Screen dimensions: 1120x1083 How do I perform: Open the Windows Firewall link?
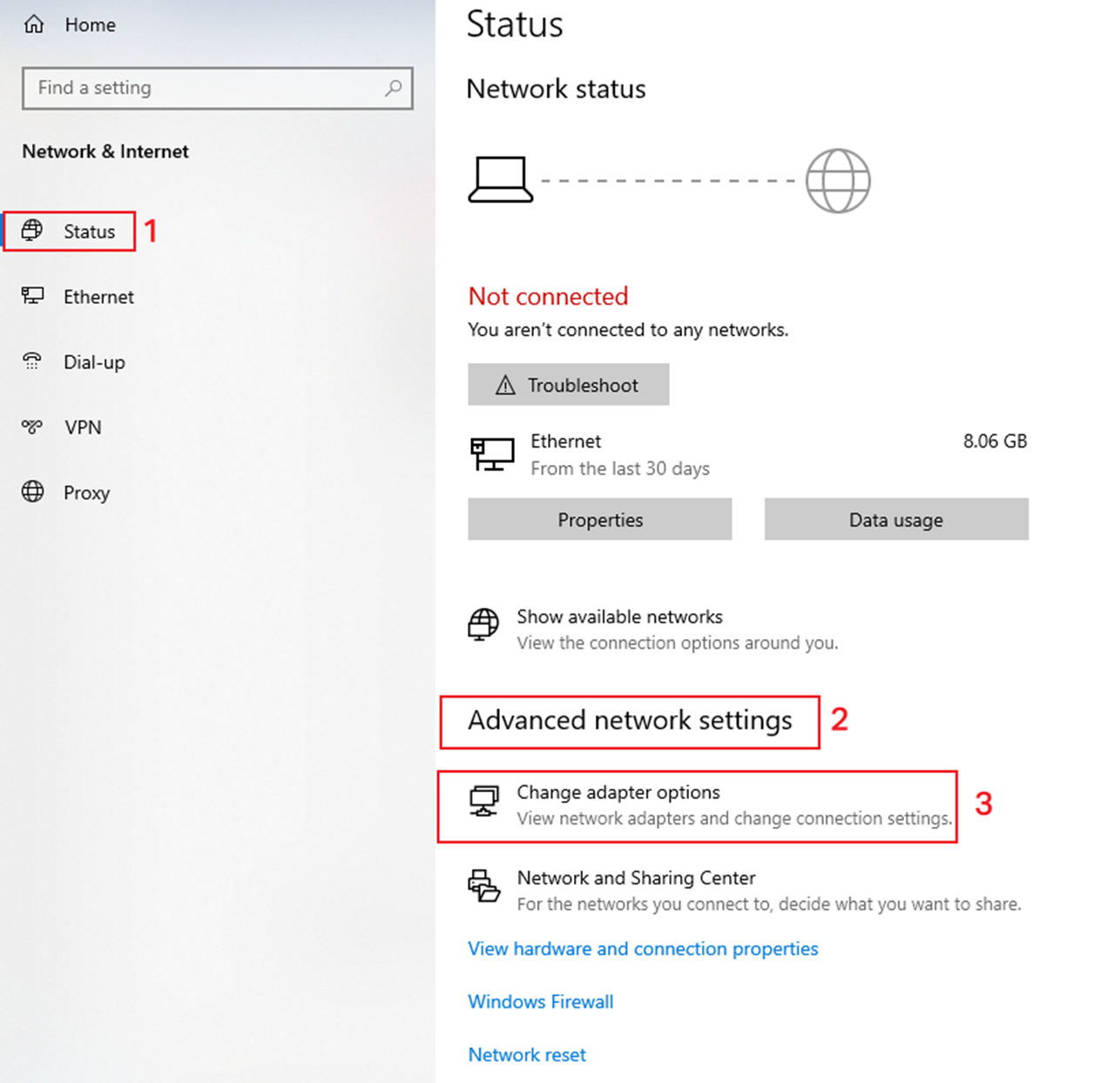[x=540, y=1001]
